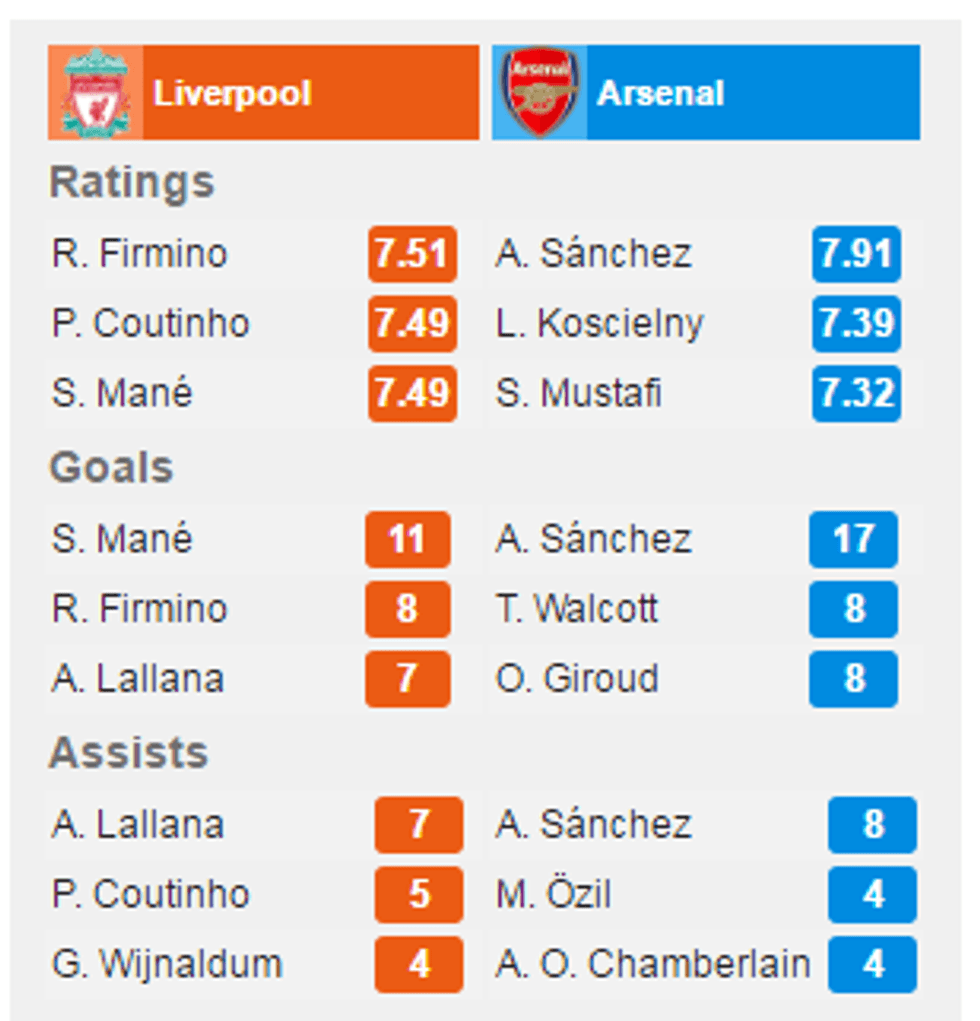The width and height of the screenshot is (980, 1021).
Task: Click O. Giroud's goals count badge
Action: point(852,680)
